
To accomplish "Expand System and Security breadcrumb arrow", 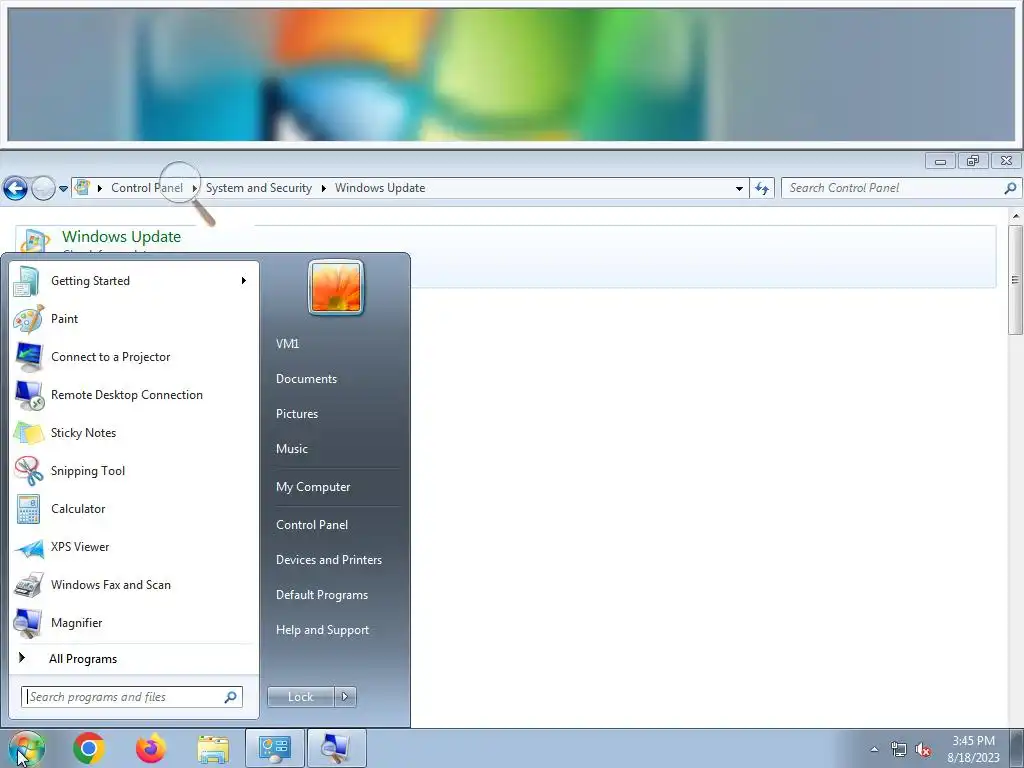I will point(323,188).
